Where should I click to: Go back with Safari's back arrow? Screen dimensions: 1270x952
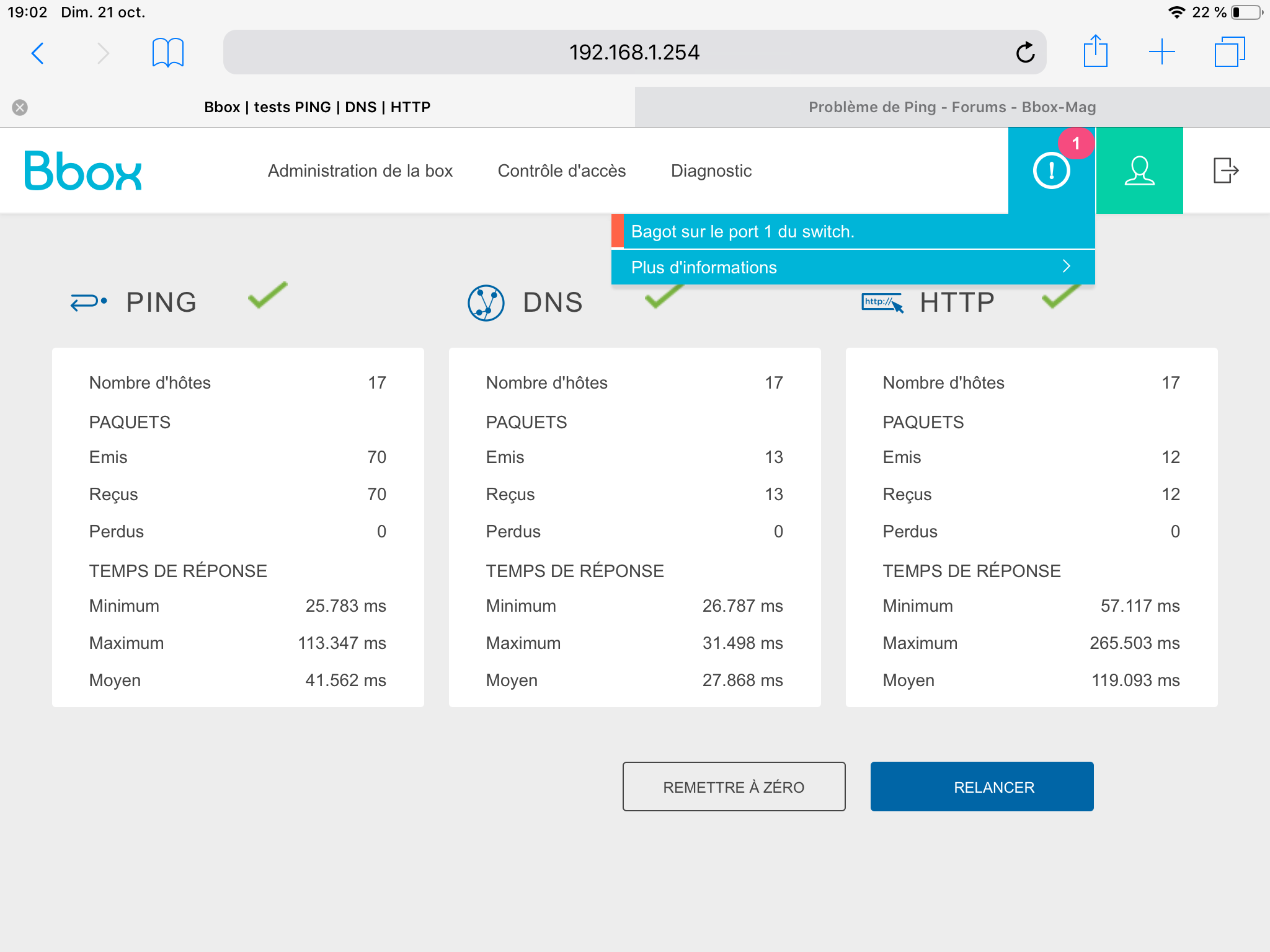tap(38, 53)
